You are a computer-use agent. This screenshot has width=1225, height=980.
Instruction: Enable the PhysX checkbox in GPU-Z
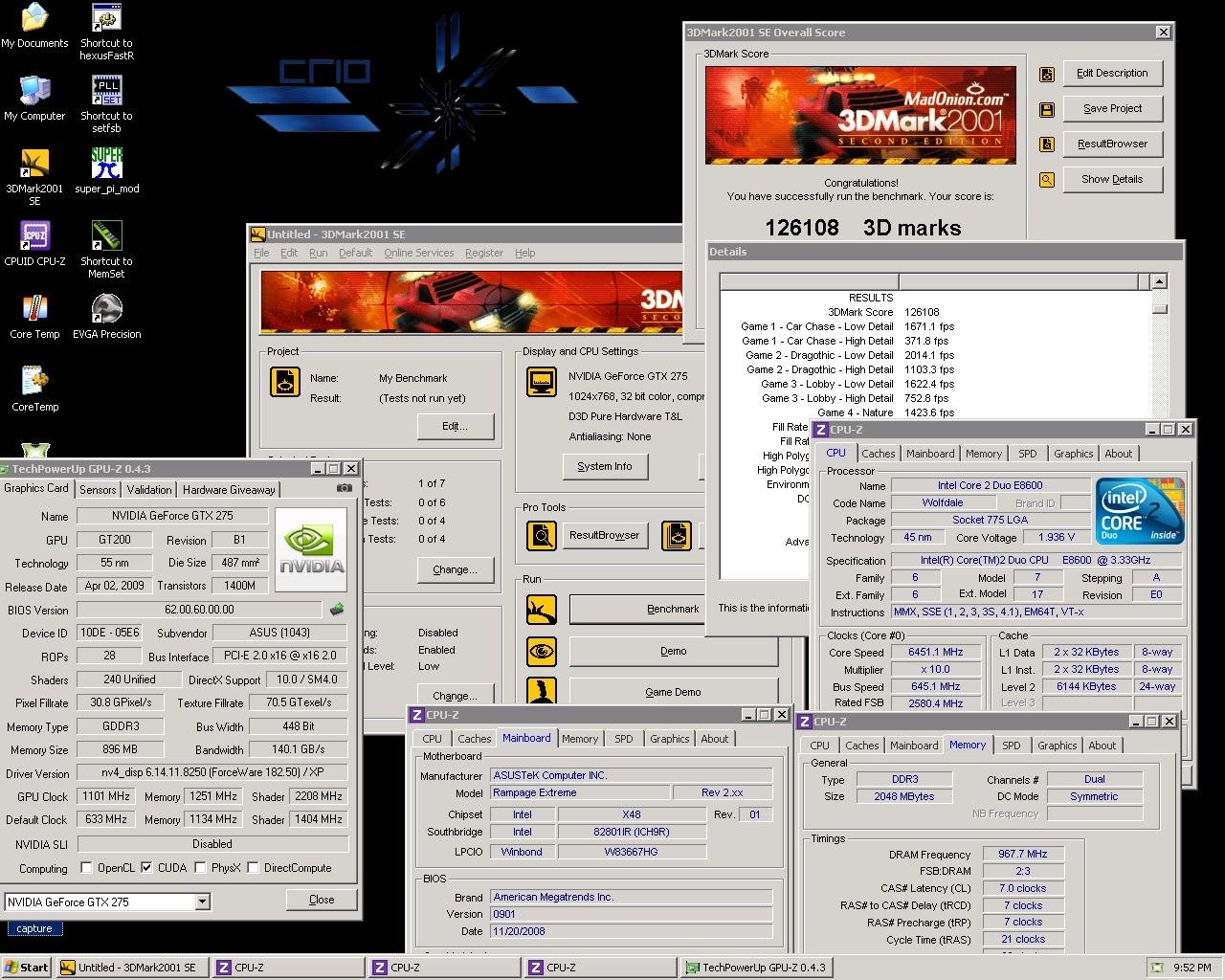(x=200, y=868)
